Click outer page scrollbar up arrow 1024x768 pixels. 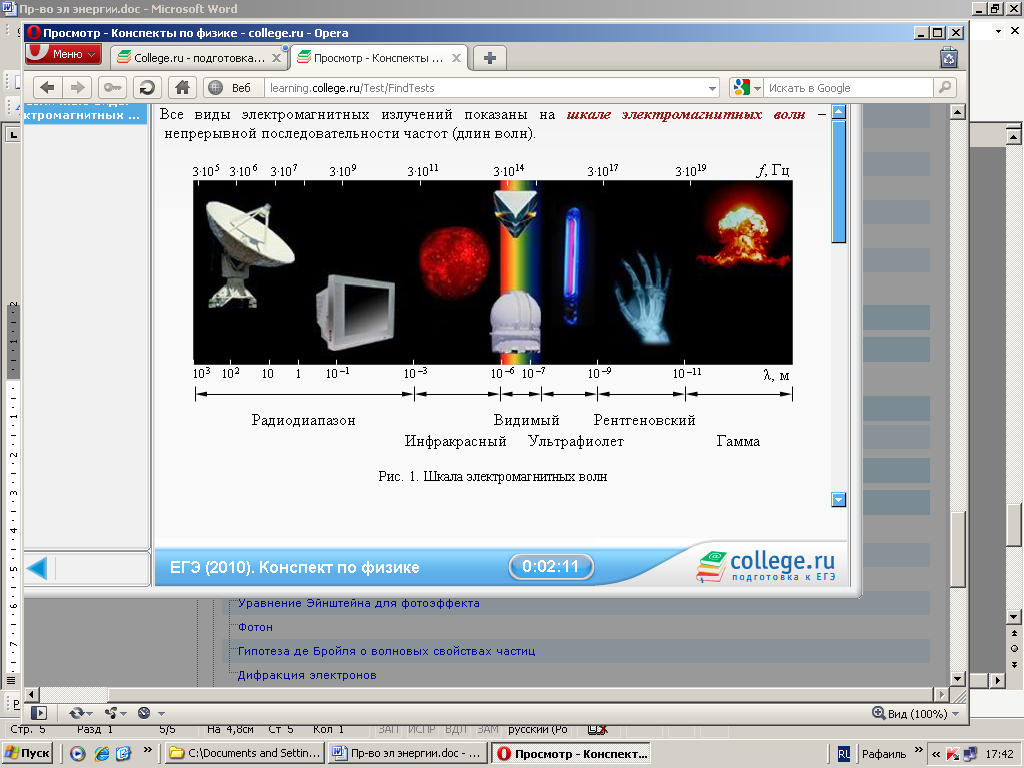pyautogui.click(x=957, y=112)
